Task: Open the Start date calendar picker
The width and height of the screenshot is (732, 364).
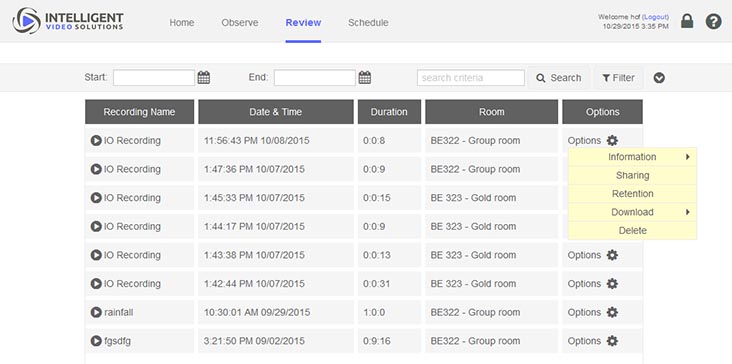Action: tap(204, 77)
